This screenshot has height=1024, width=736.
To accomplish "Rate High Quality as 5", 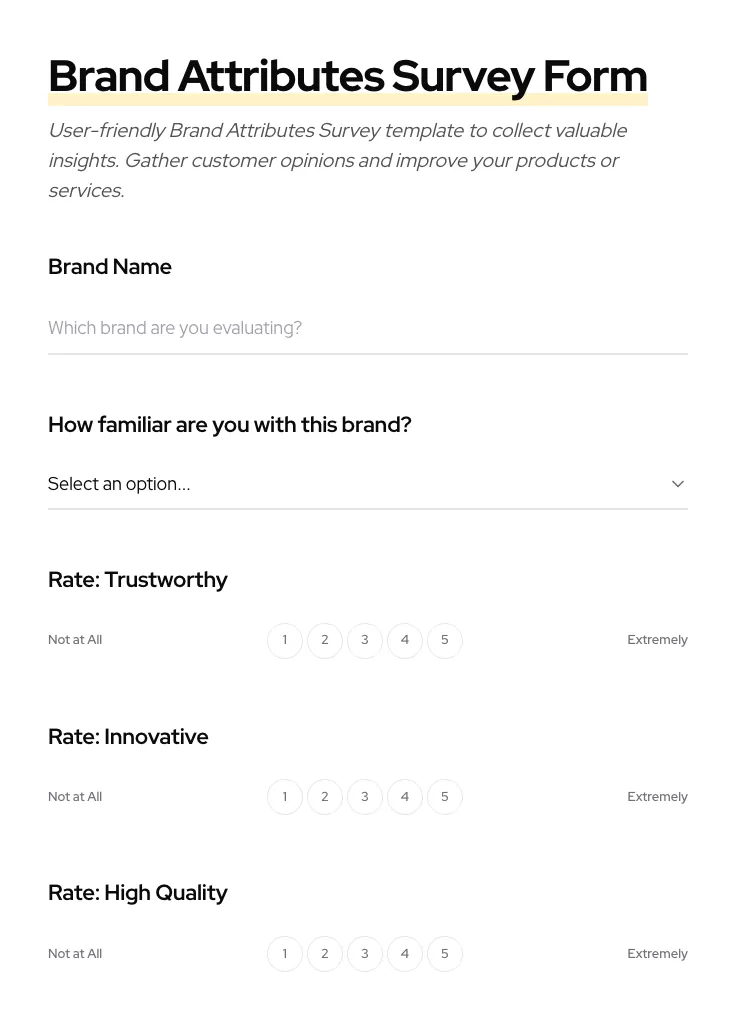I will tap(445, 953).
